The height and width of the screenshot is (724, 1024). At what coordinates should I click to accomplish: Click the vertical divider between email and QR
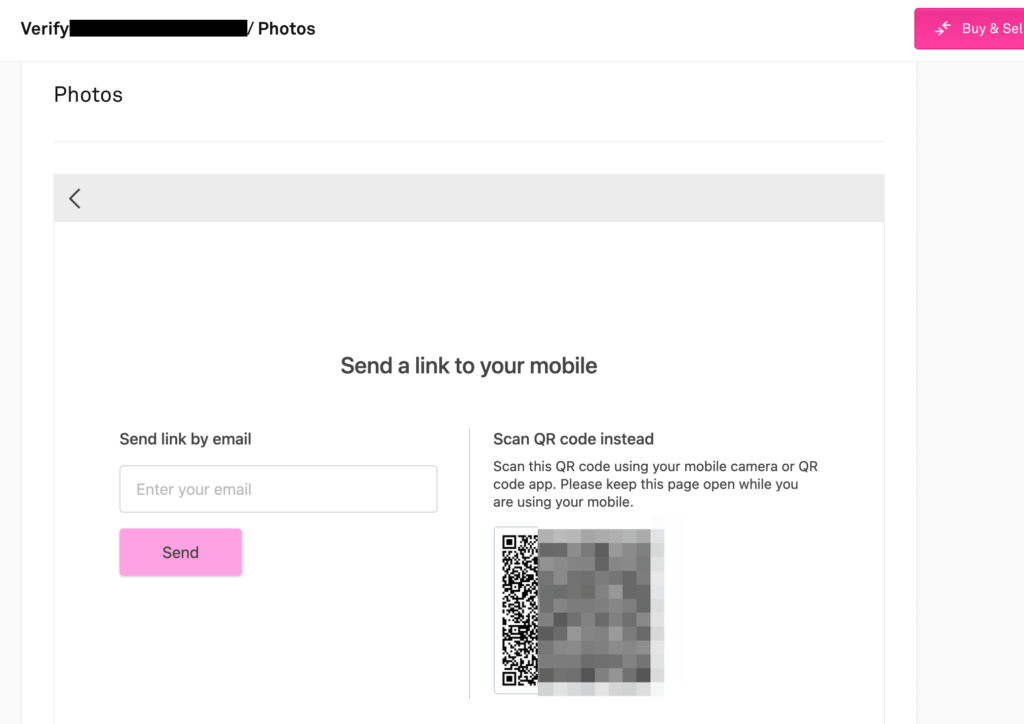coord(469,562)
